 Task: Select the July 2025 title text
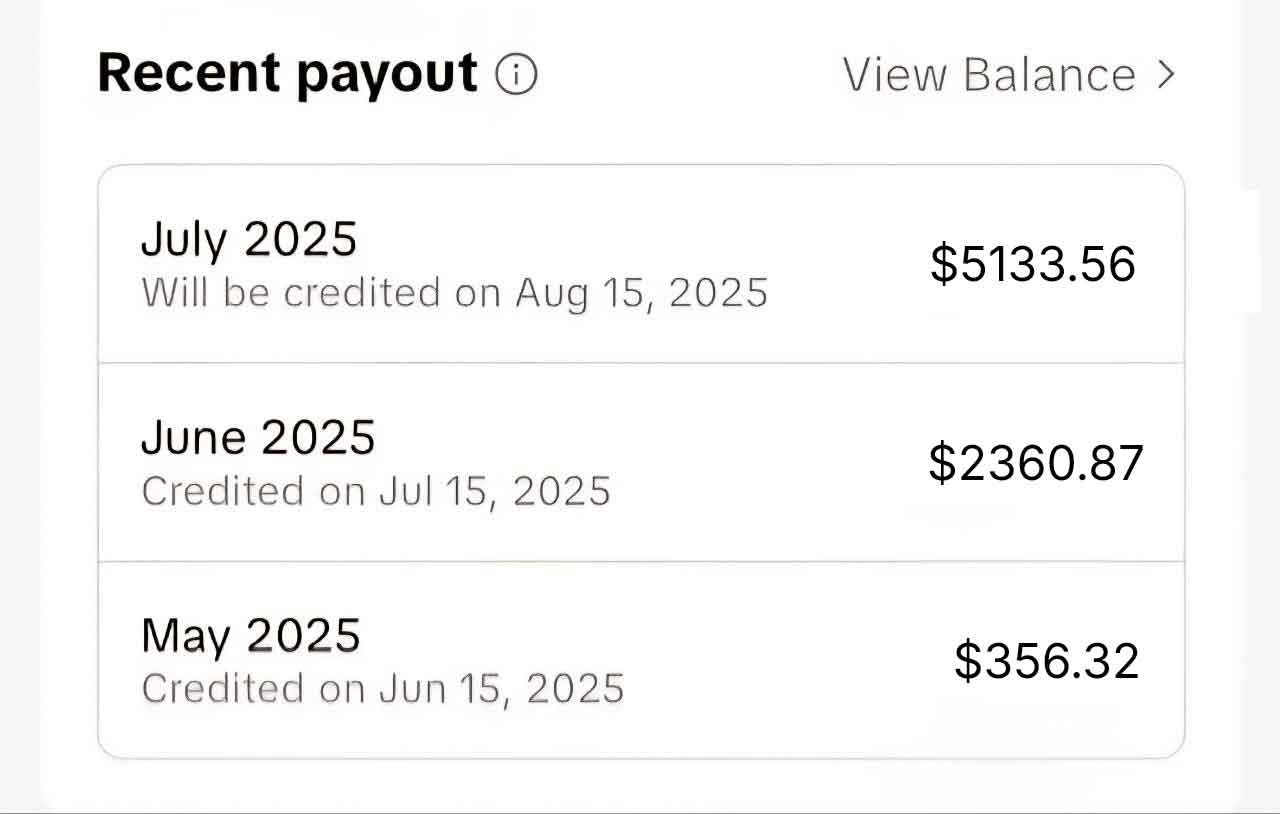248,239
